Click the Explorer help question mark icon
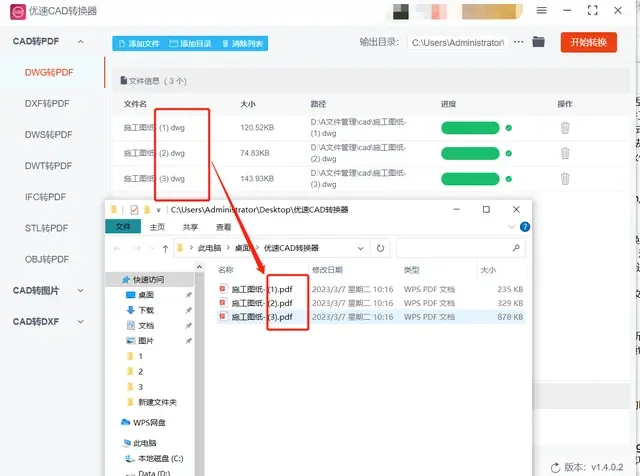640x476 pixels. (525, 227)
